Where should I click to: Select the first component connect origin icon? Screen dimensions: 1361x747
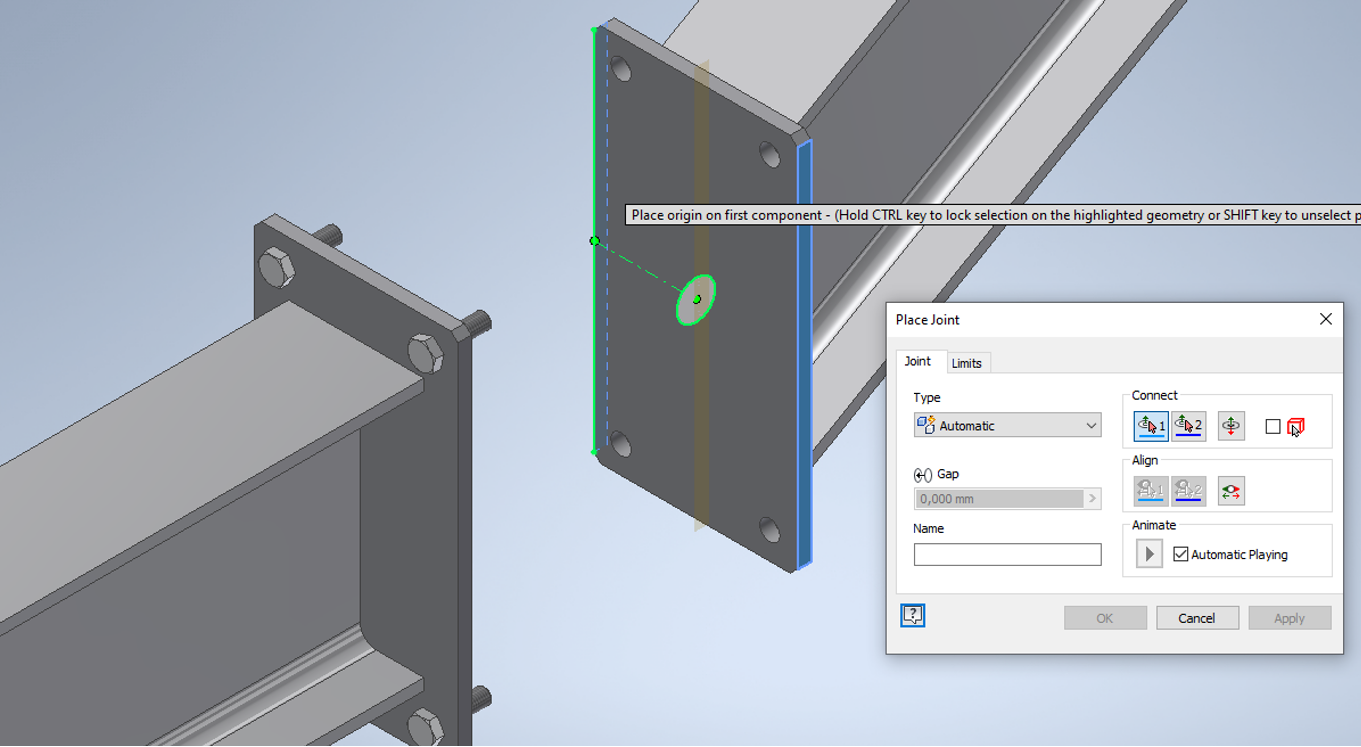[x=1149, y=425]
